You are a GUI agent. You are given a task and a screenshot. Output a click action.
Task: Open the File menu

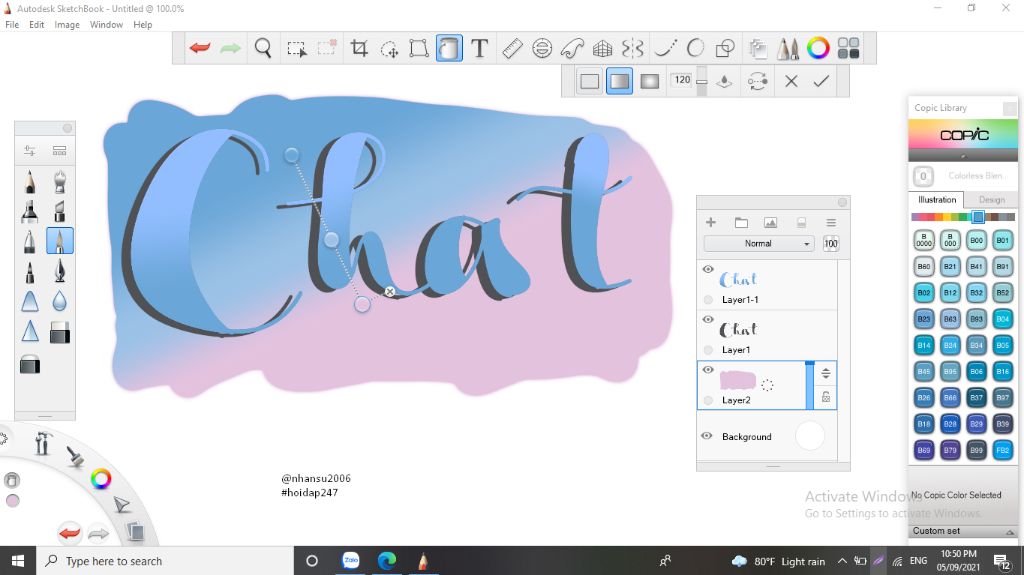pyautogui.click(x=12, y=25)
